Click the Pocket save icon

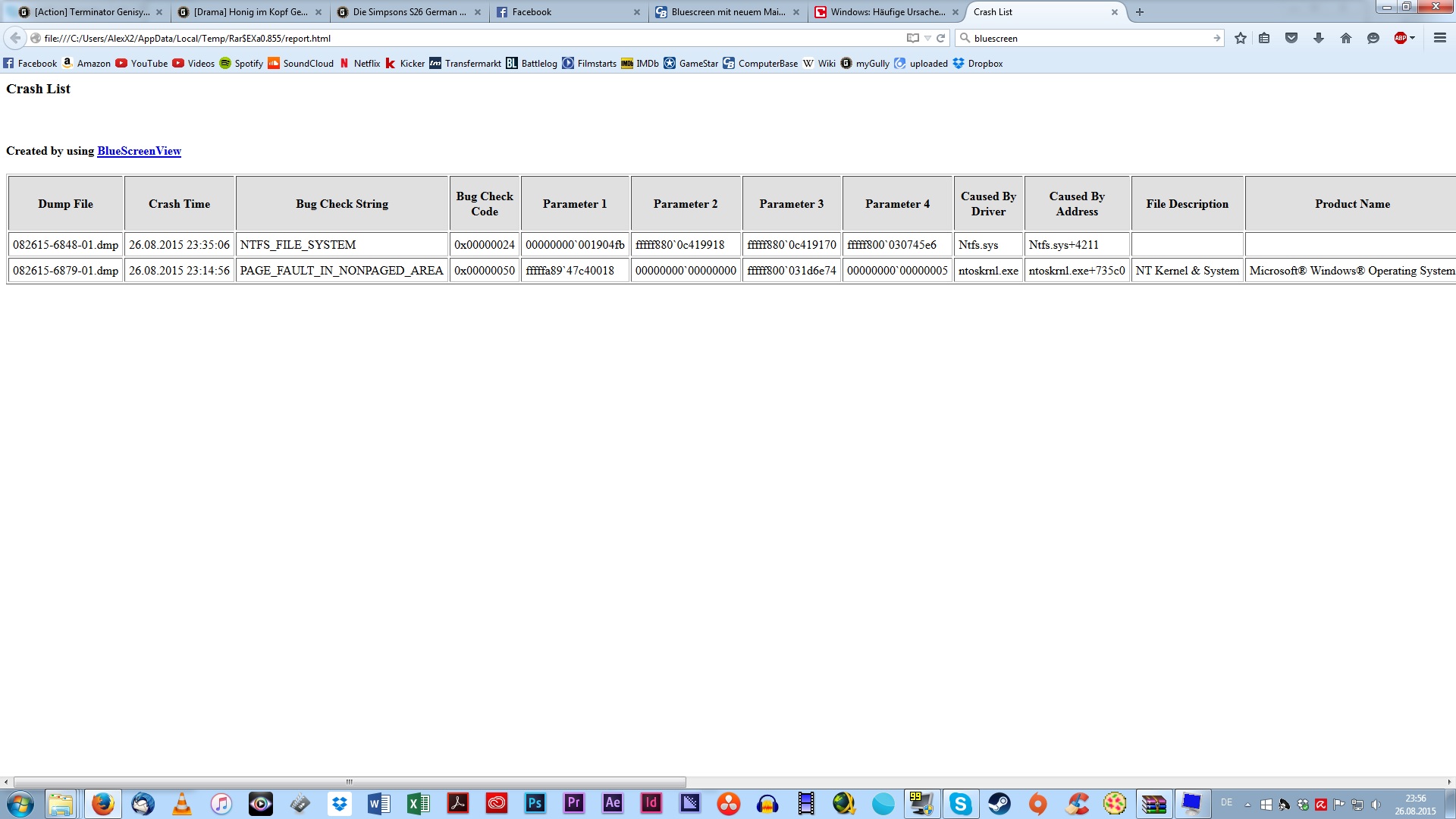tap(1291, 38)
